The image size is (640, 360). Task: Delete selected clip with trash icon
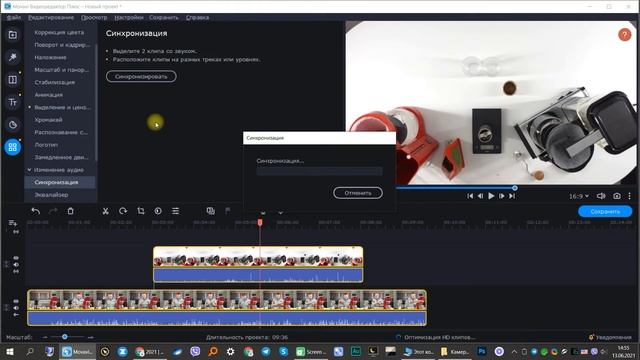[71, 211]
